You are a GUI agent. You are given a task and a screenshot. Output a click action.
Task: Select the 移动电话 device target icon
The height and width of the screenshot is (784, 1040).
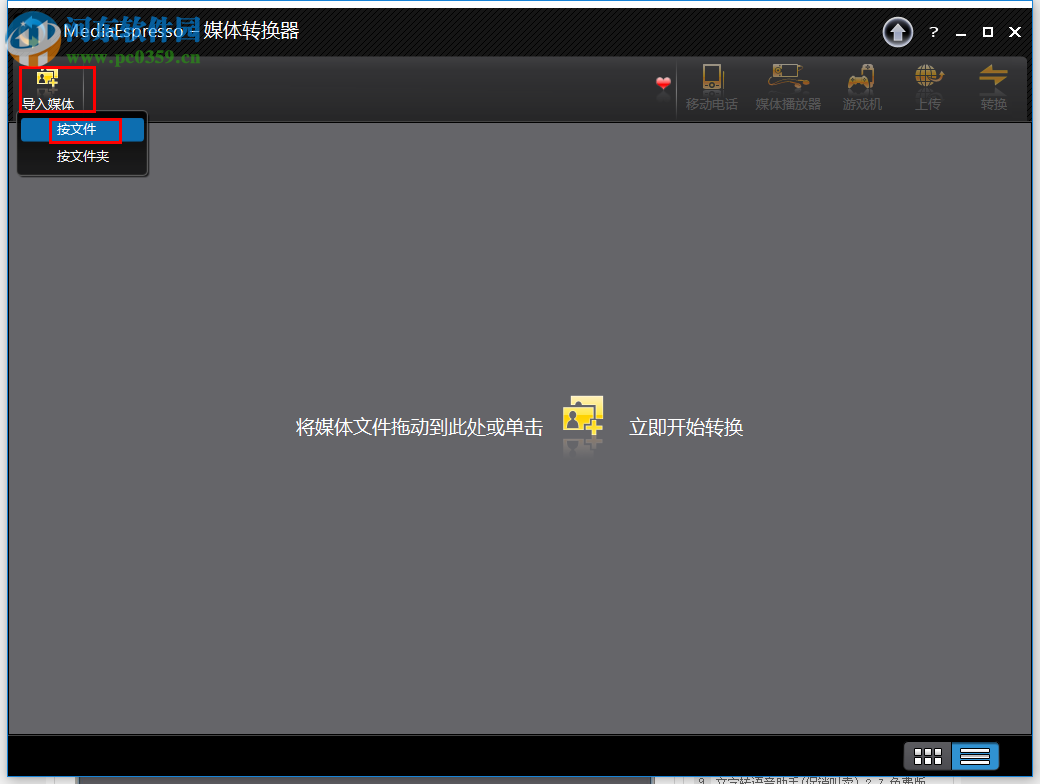coord(711,87)
